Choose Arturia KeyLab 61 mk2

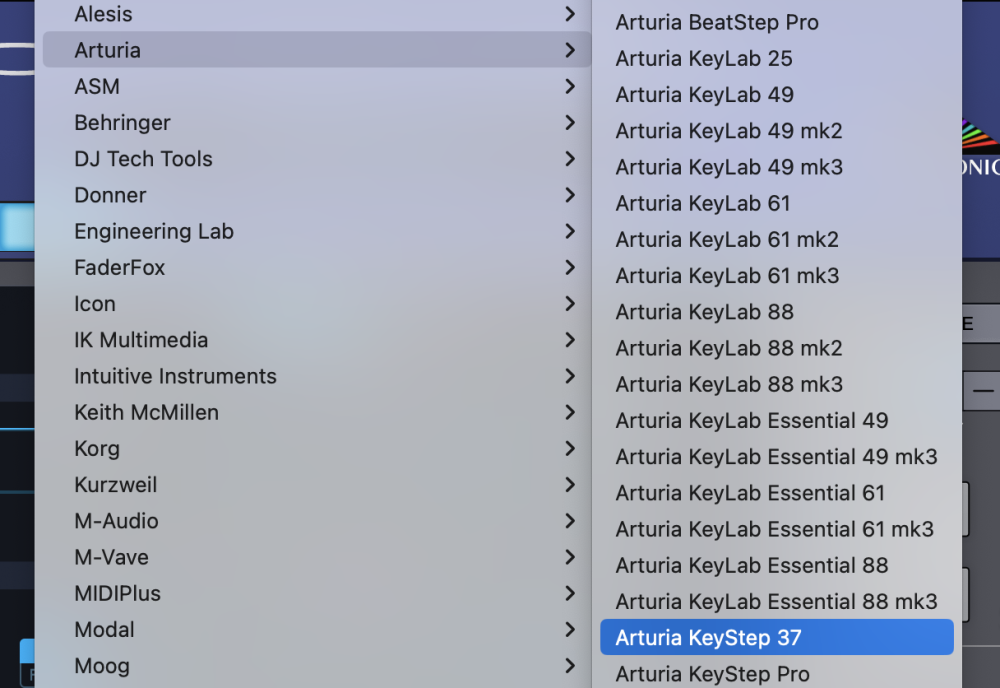pyautogui.click(x=727, y=239)
